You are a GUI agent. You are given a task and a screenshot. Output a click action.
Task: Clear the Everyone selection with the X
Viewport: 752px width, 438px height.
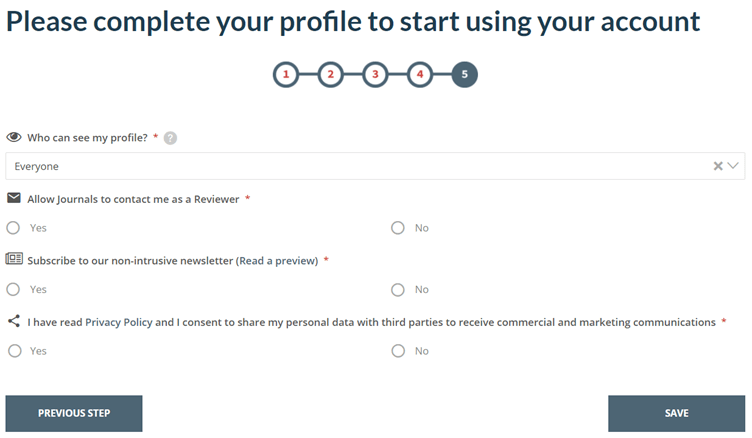[718, 166]
